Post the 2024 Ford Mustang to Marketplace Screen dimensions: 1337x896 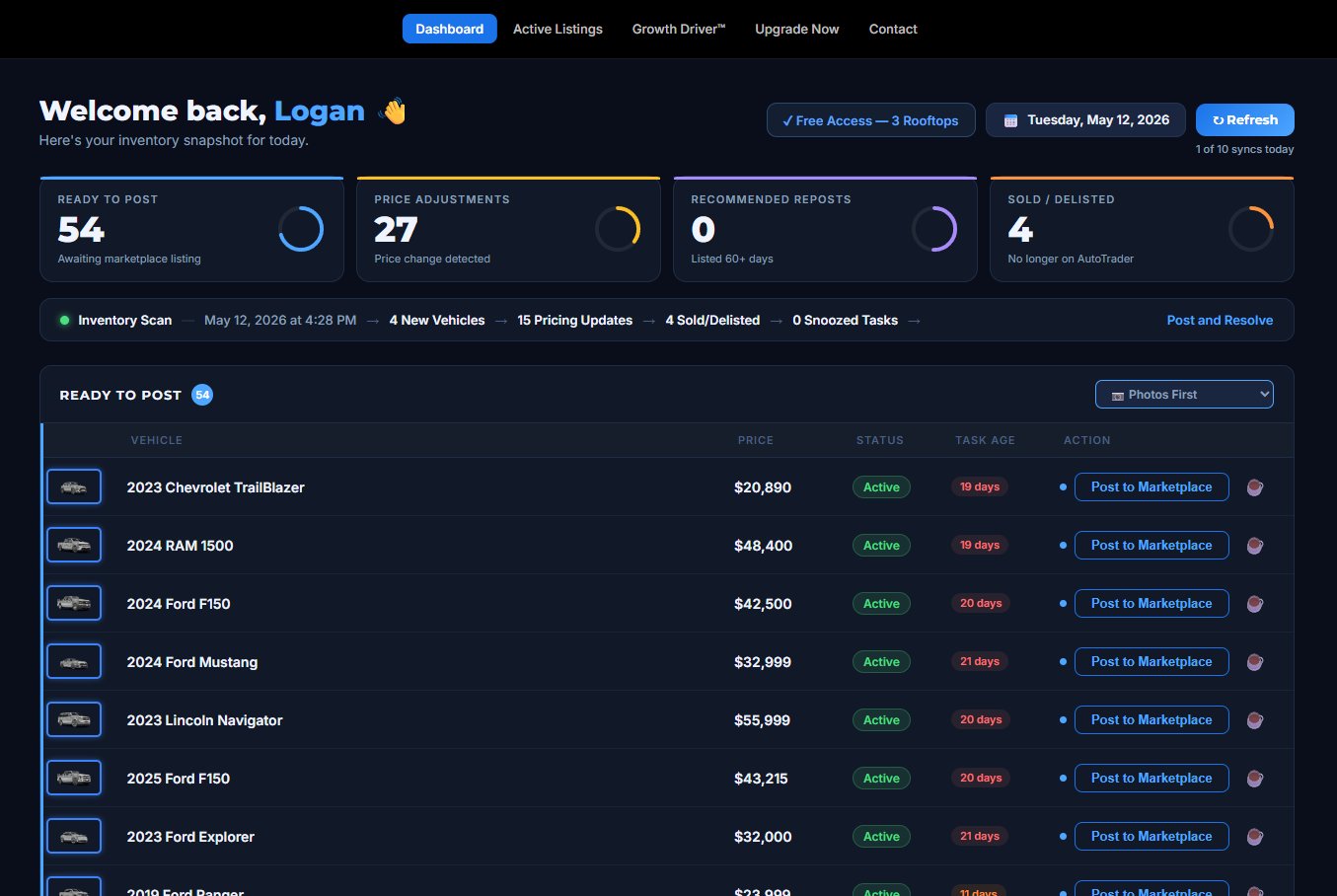1151,662
